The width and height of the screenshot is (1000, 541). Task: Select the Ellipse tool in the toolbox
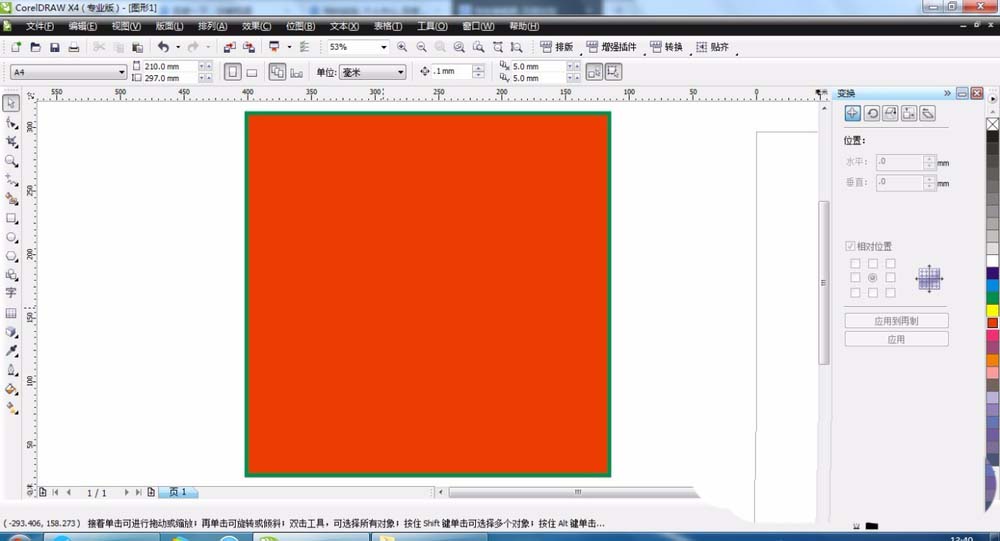point(11,237)
